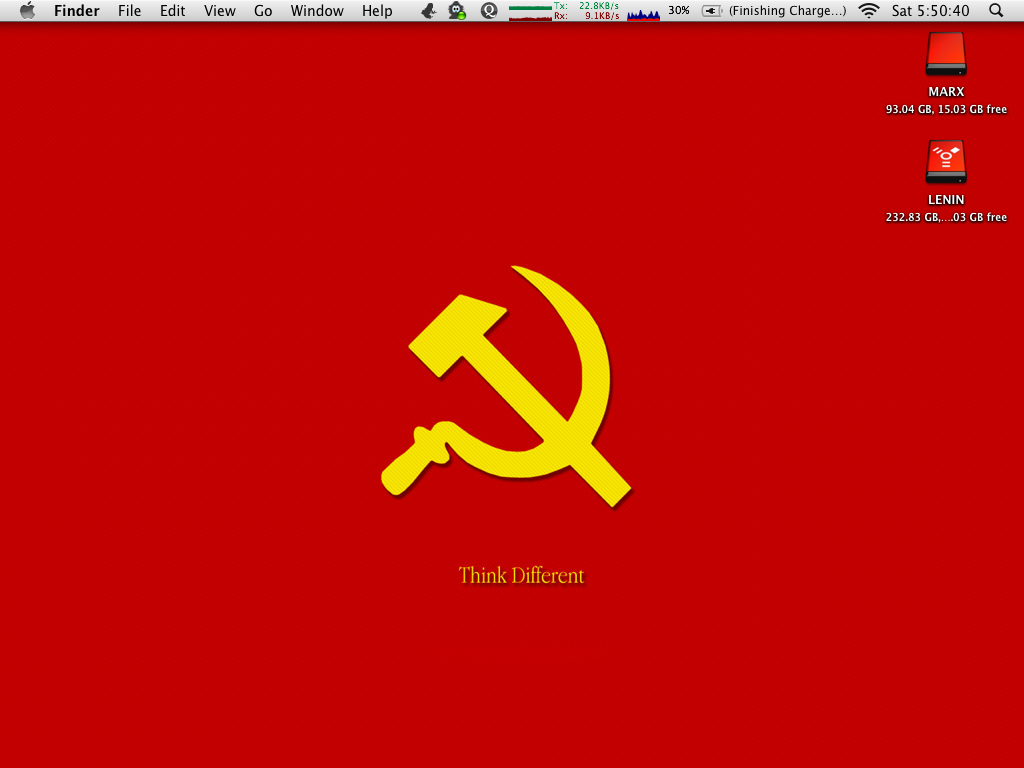The image size is (1024, 768).
Task: Expand the View menu
Action: pos(219,11)
